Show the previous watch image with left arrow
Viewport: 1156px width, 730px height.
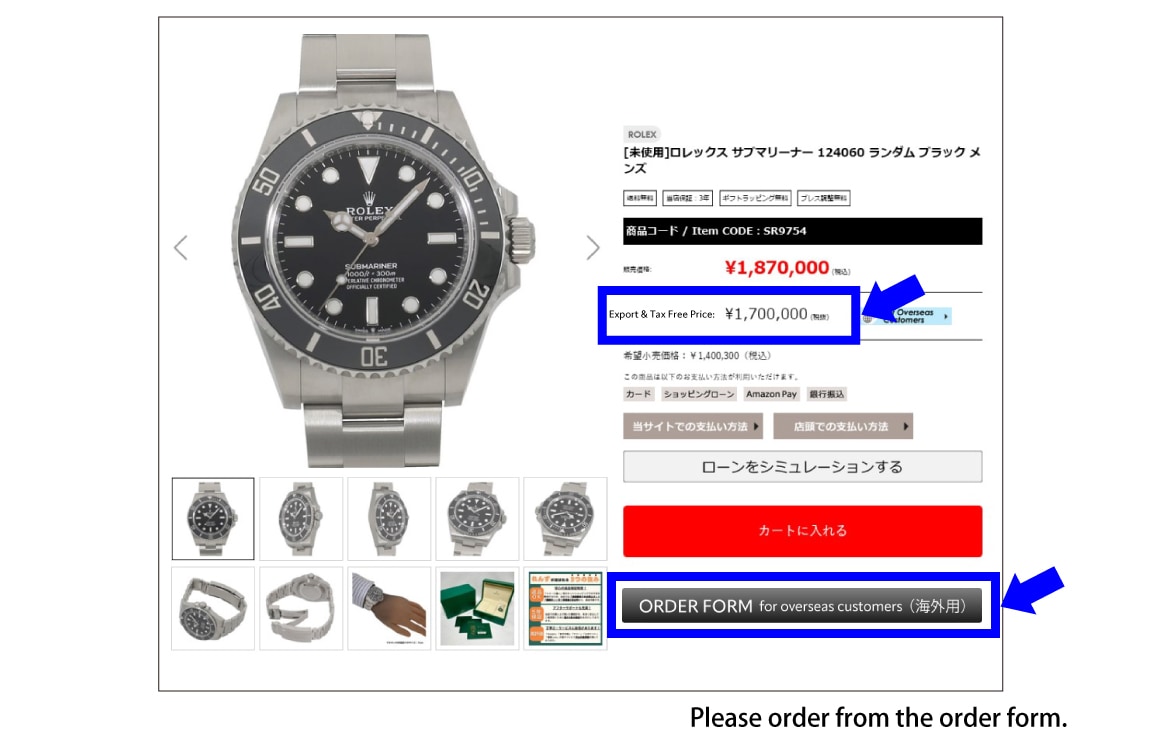pos(181,248)
